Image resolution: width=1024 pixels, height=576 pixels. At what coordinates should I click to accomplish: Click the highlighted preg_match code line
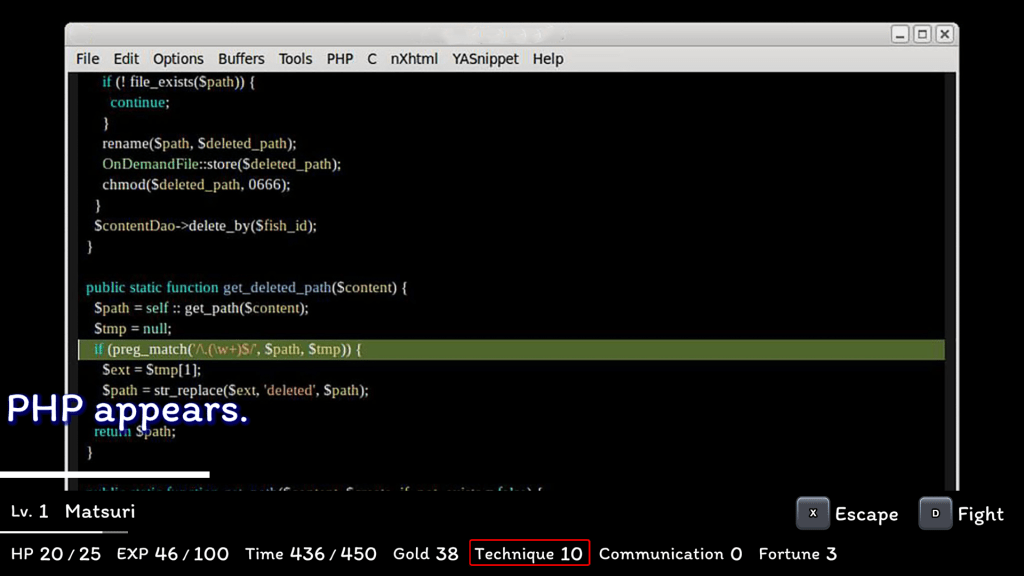(x=510, y=349)
